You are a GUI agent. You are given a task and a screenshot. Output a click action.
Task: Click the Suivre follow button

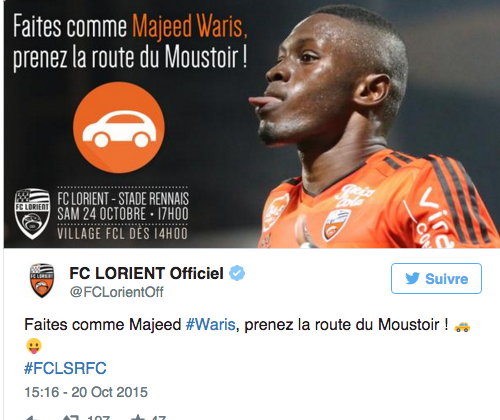tap(436, 278)
